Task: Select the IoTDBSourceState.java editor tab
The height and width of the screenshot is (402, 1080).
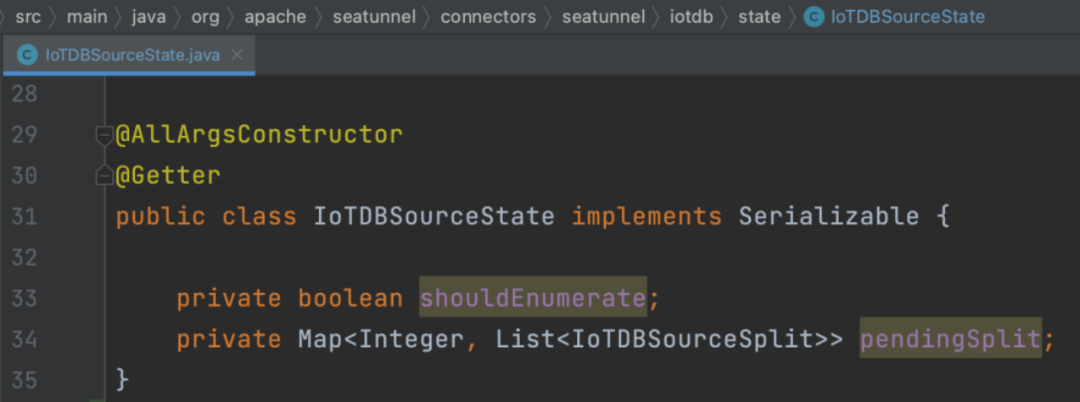Action: click(129, 55)
